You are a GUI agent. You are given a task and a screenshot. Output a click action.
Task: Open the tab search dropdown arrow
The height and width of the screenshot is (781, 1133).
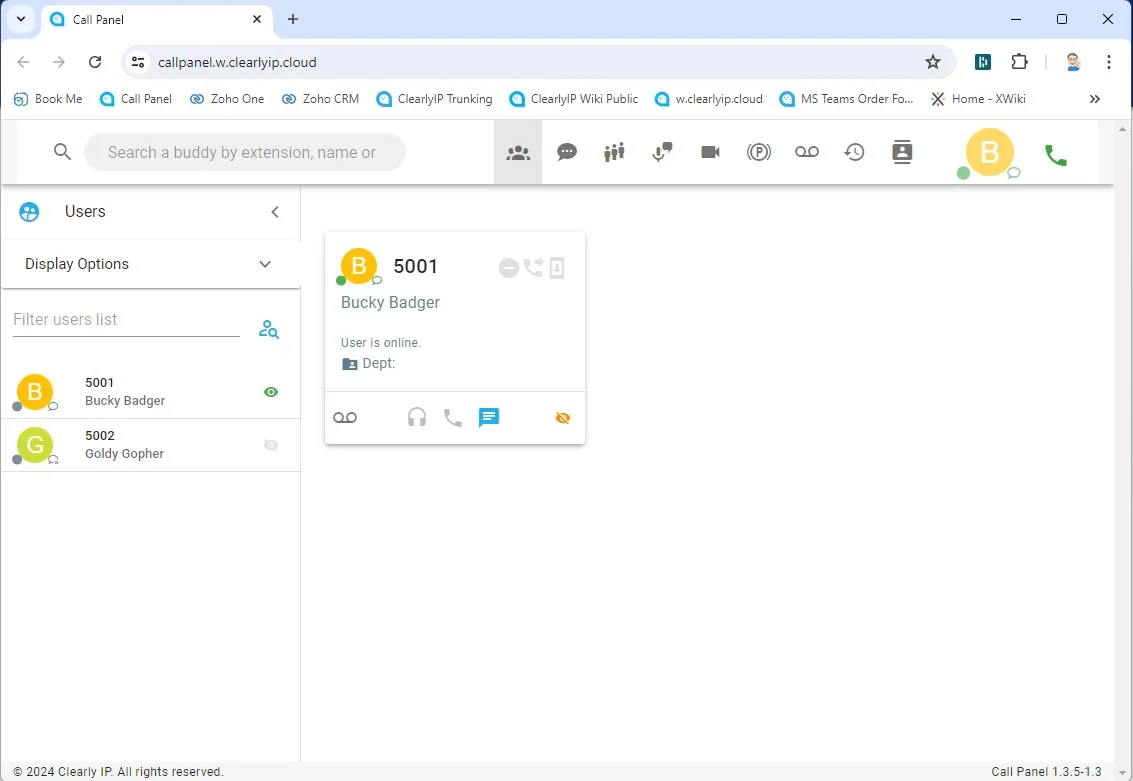click(x=21, y=20)
